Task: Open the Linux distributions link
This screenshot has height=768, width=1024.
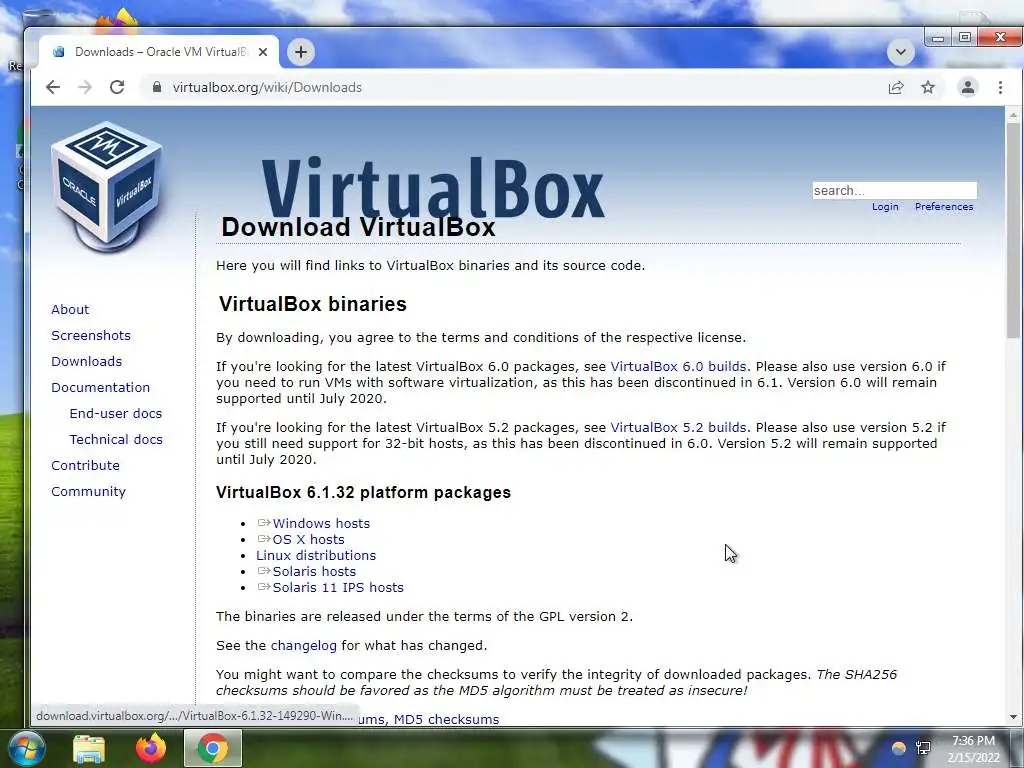Action: [x=315, y=556]
